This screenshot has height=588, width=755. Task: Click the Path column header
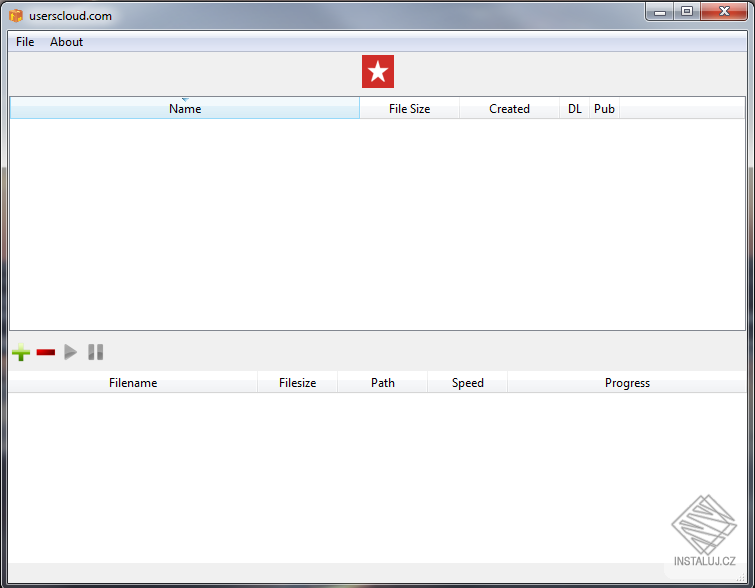383,382
